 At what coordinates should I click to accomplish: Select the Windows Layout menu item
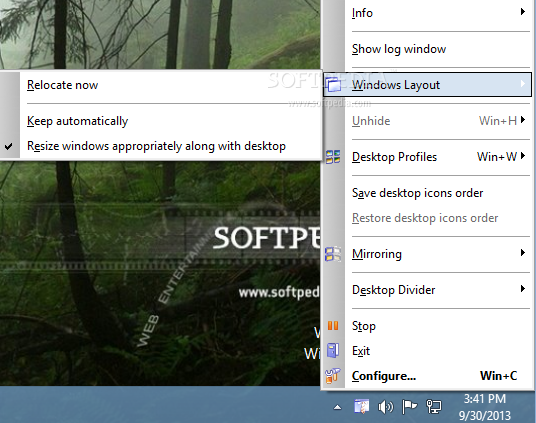click(x=427, y=84)
